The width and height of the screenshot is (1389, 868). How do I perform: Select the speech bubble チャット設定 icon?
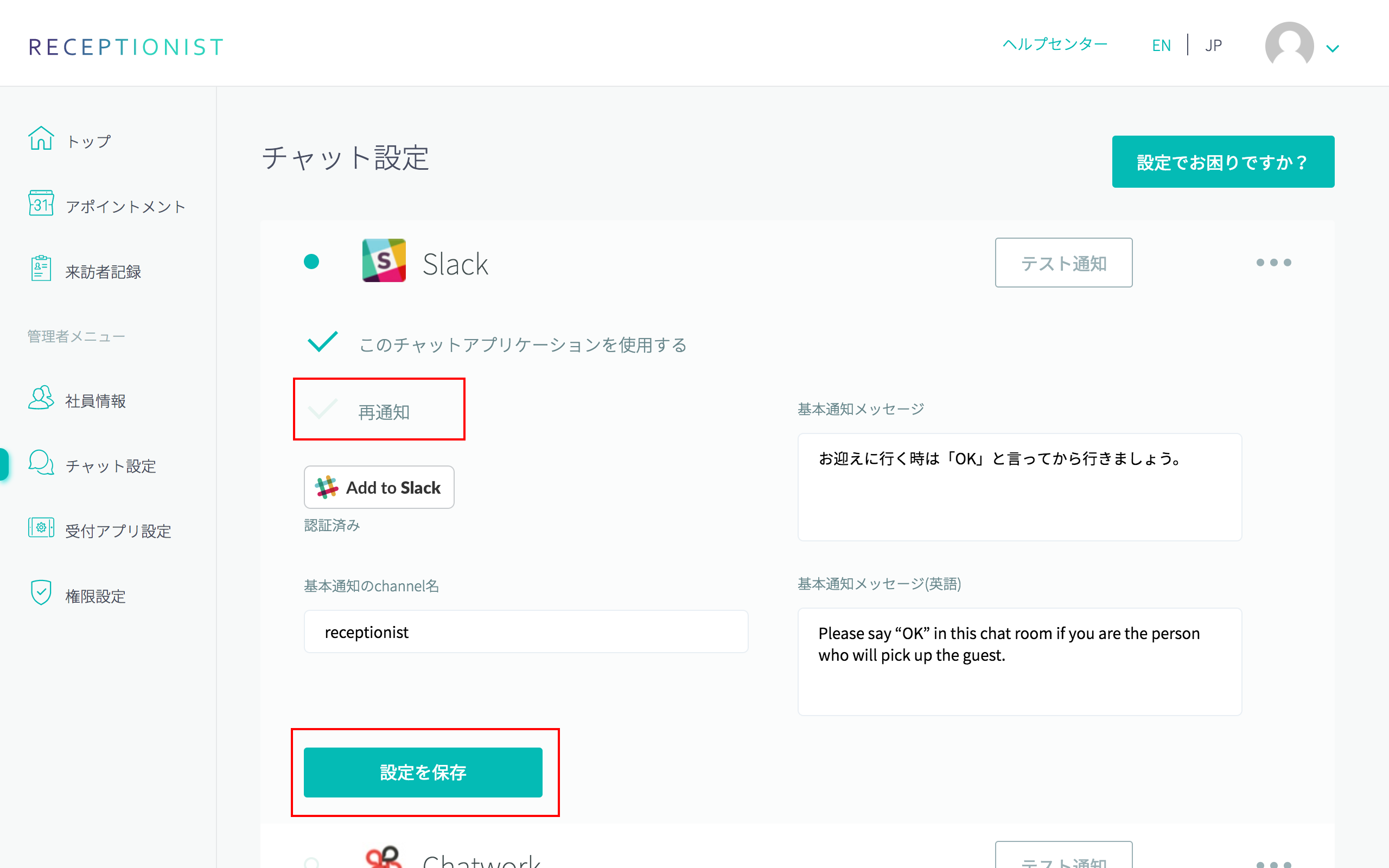(x=41, y=463)
